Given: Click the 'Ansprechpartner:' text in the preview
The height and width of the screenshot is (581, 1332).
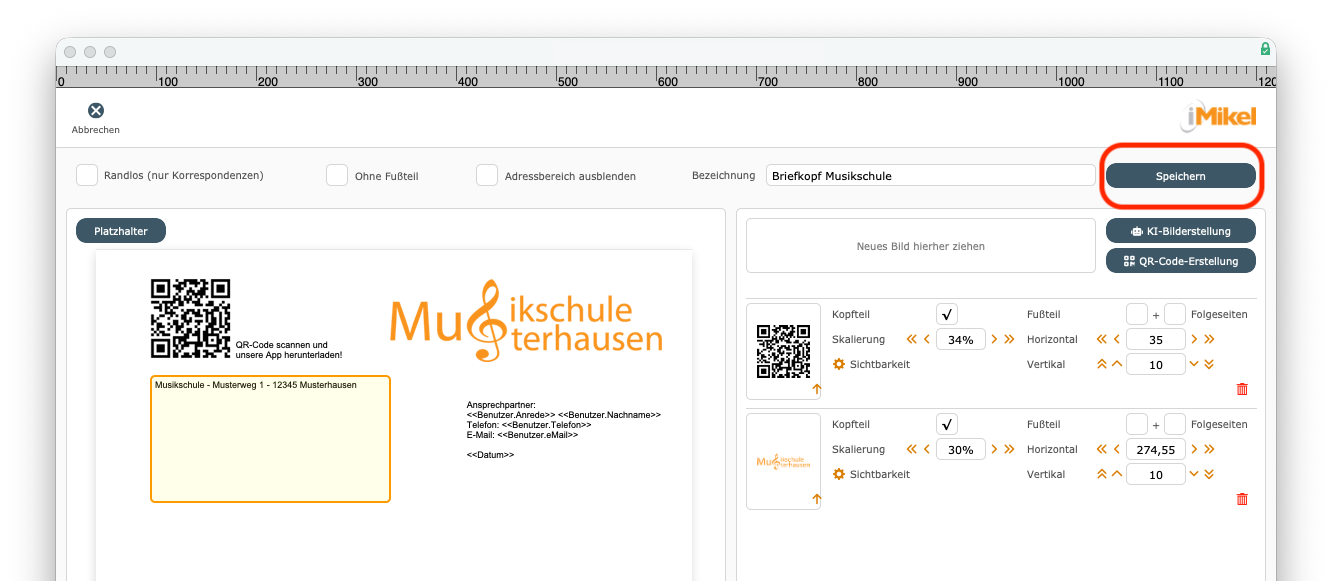Looking at the screenshot, I should 501,405.
